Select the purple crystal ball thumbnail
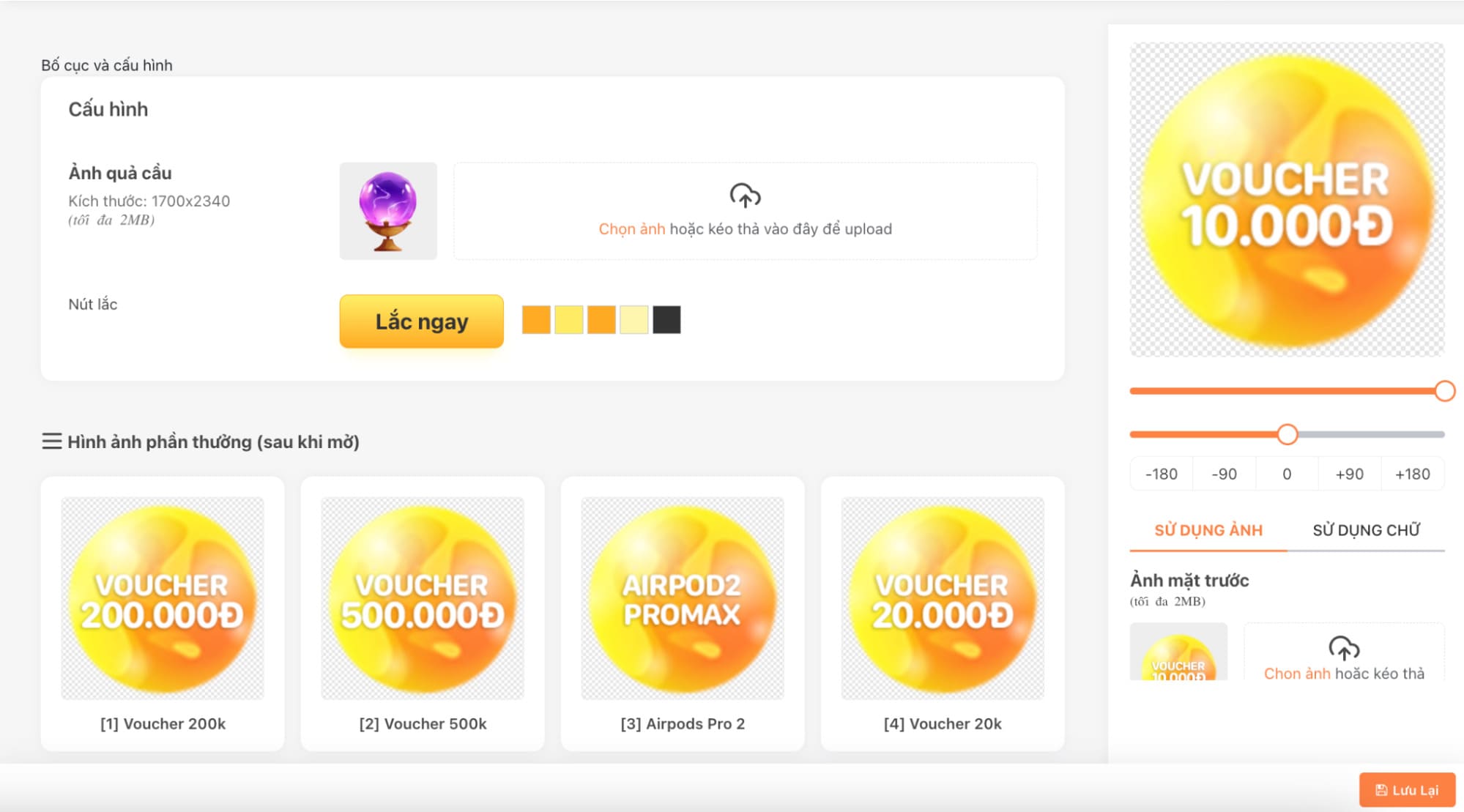This screenshot has width=1464, height=812. click(388, 211)
